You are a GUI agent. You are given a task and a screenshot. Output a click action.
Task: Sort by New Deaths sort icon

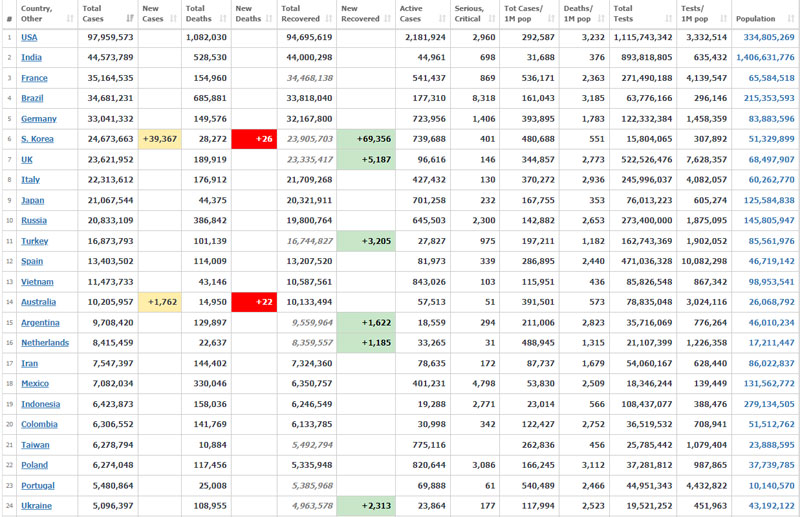point(269,19)
